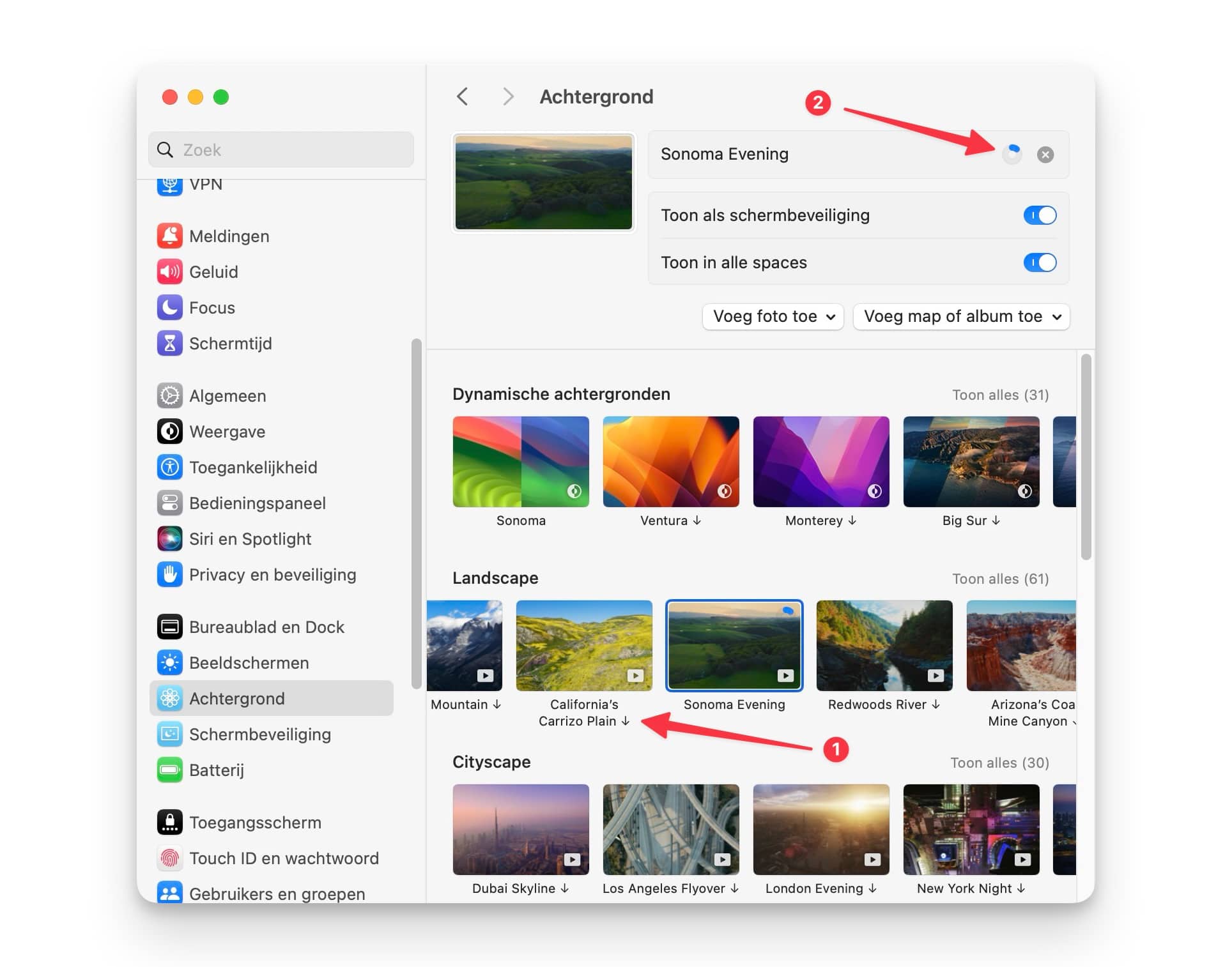This screenshot has width=1232, height=967.
Task: Click the current wallpaper preview image
Action: coord(544,183)
